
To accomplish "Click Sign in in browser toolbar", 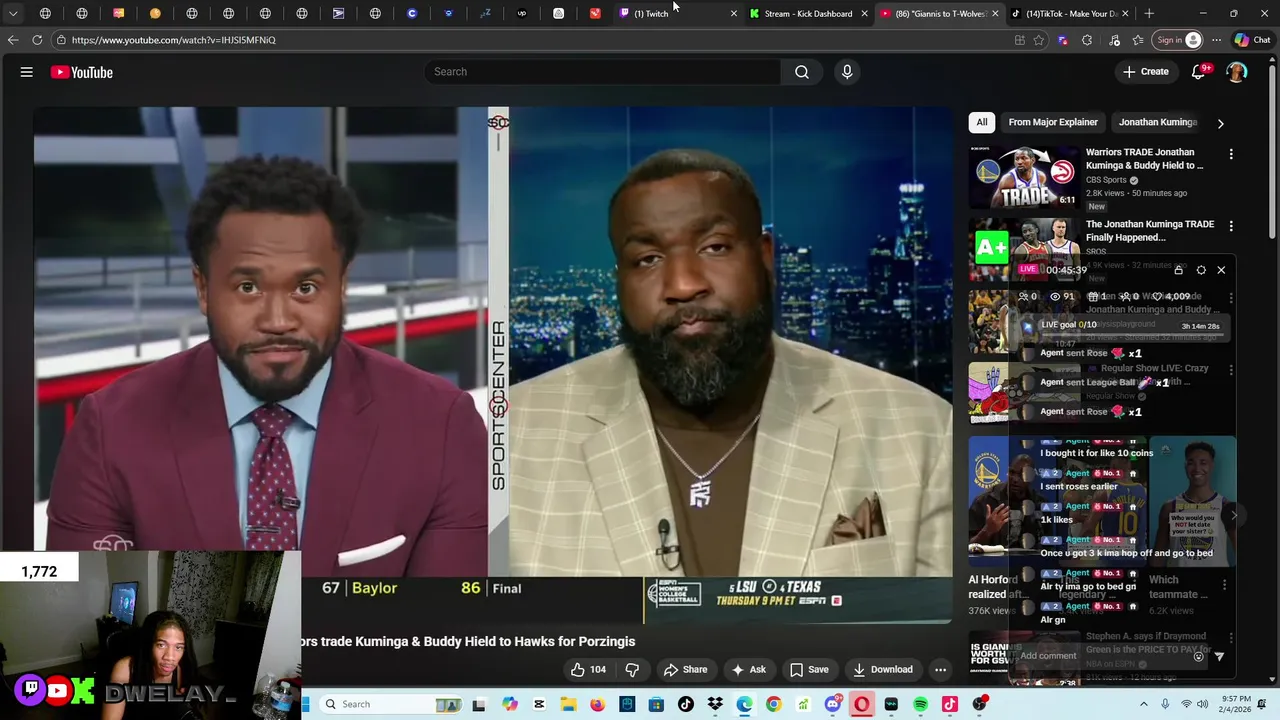I will click(x=1178, y=40).
